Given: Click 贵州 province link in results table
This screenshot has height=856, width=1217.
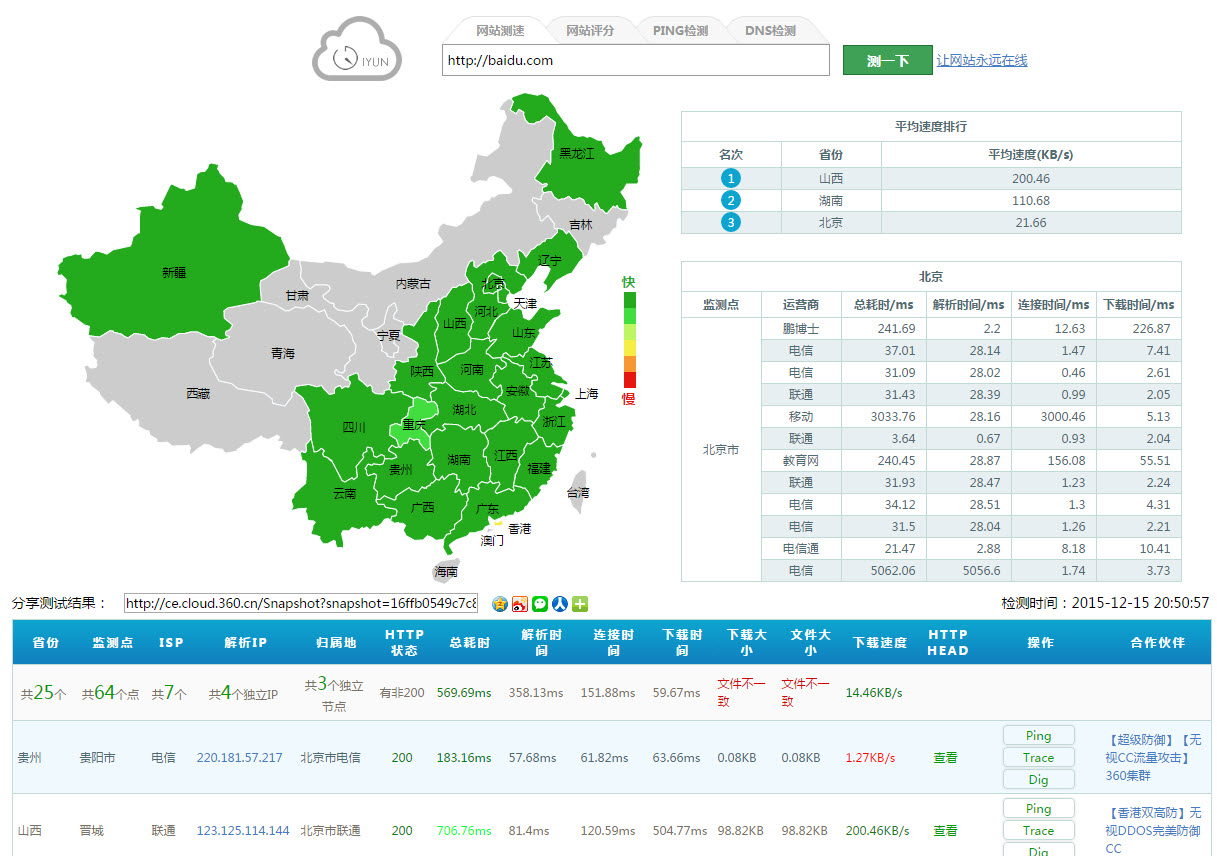Looking at the screenshot, I should 30,758.
